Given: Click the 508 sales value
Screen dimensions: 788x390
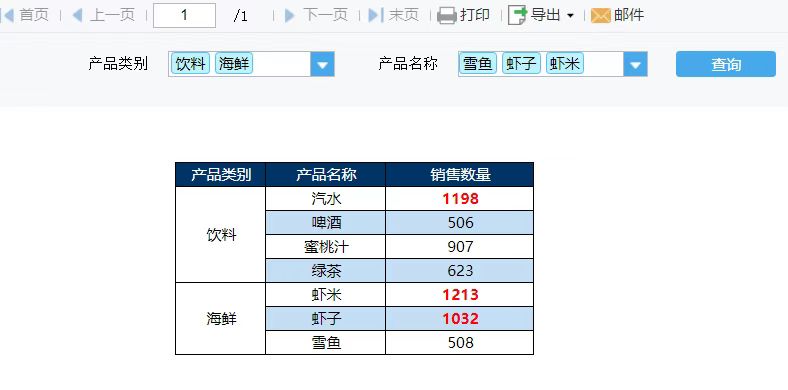Looking at the screenshot, I should (460, 343).
